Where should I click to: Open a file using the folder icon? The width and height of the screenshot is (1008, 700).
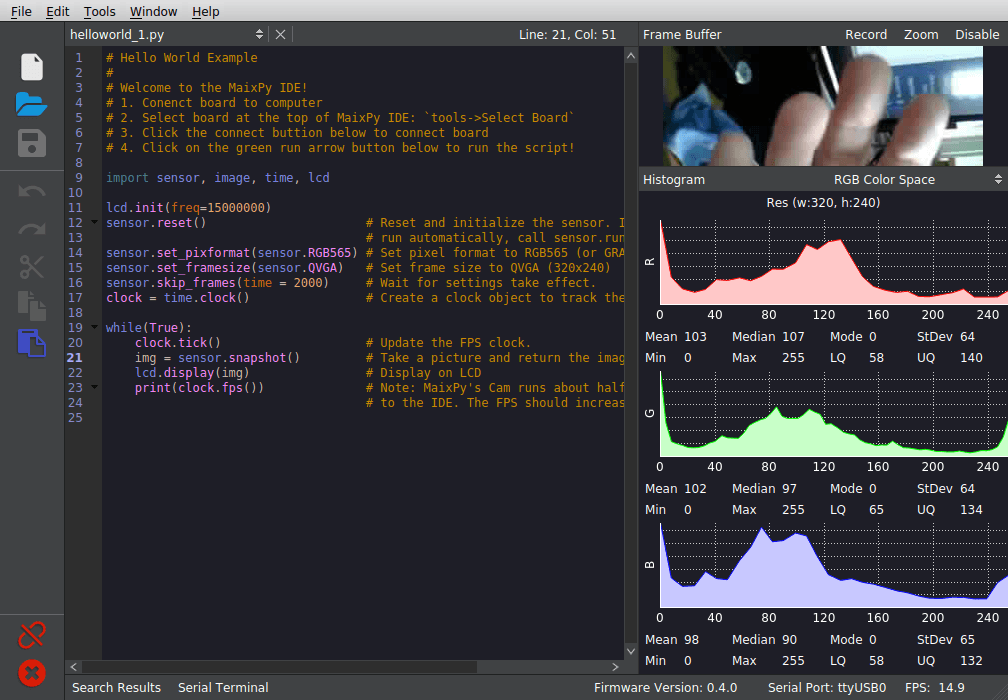coord(32,104)
